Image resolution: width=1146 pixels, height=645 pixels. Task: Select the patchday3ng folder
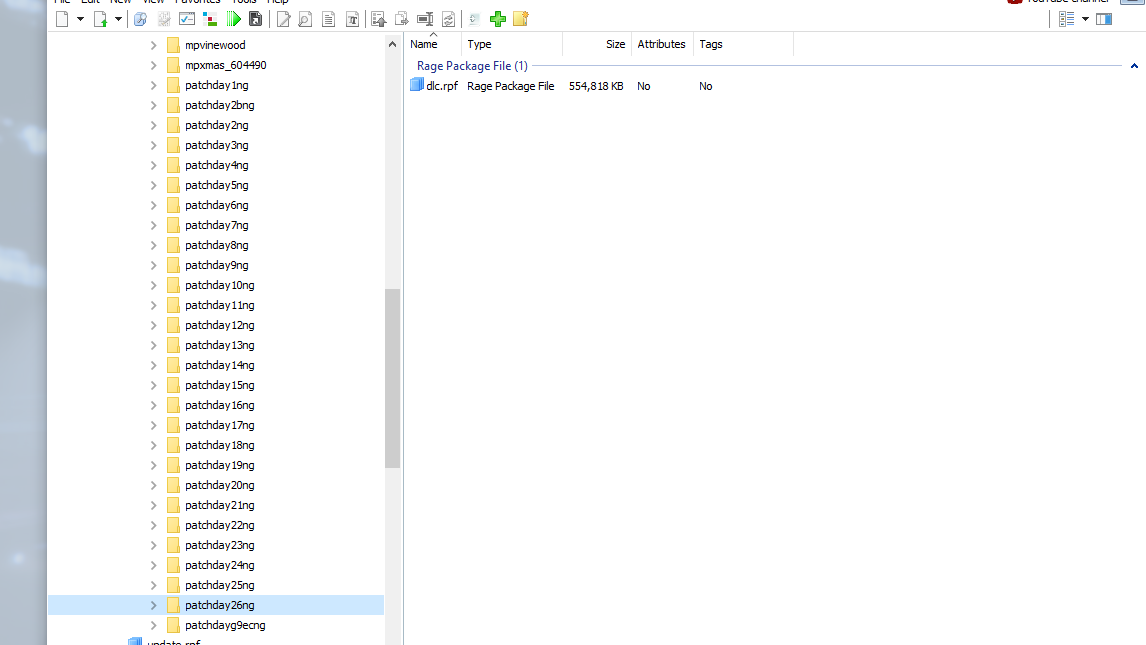coord(216,145)
